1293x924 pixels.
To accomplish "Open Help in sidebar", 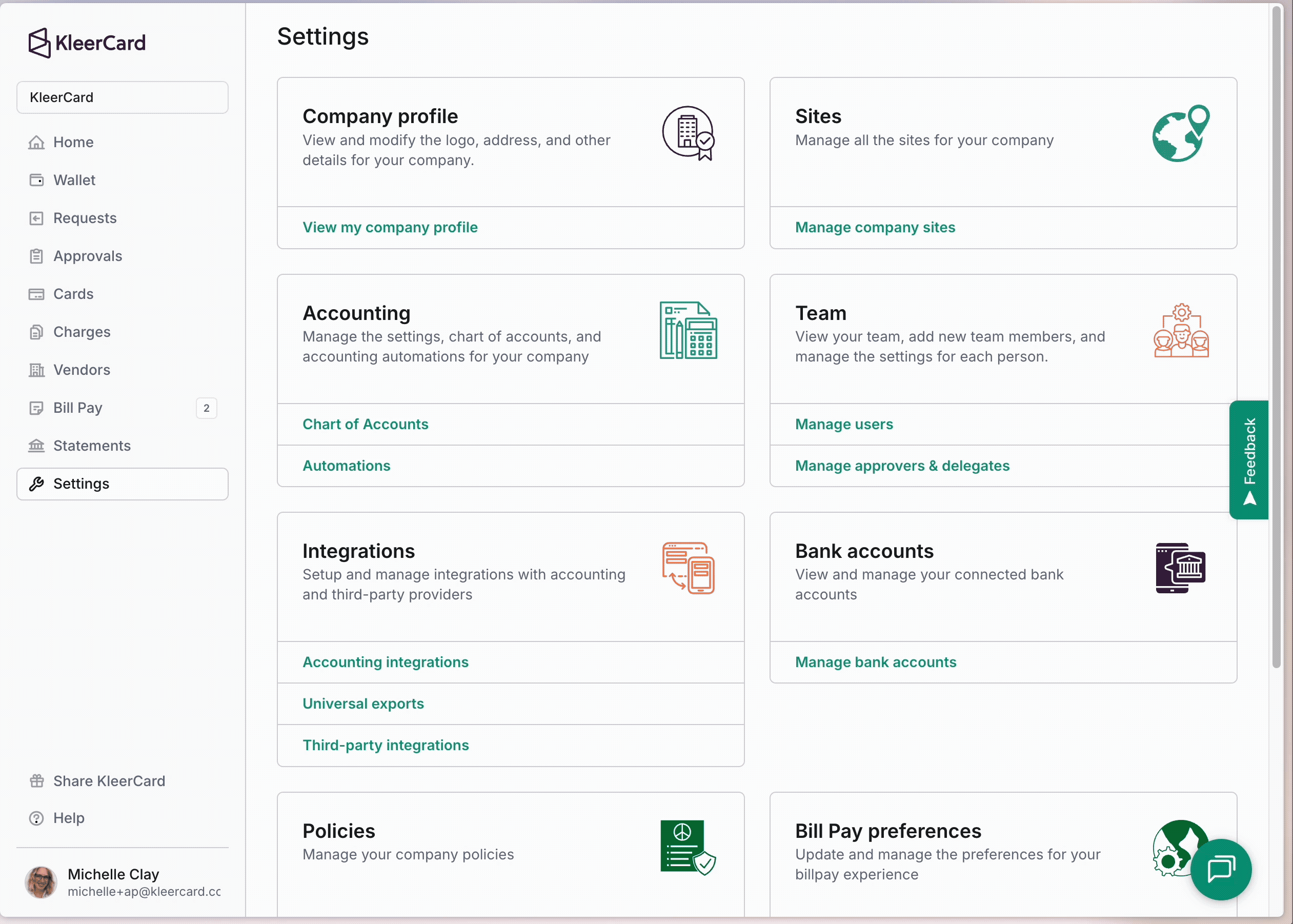I will [x=68, y=818].
